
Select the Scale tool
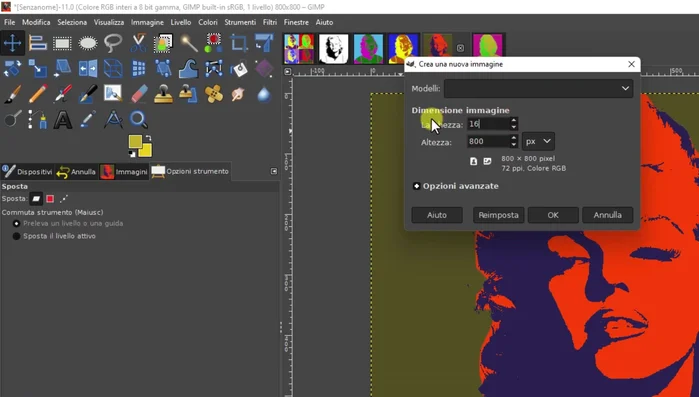[x=37, y=69]
